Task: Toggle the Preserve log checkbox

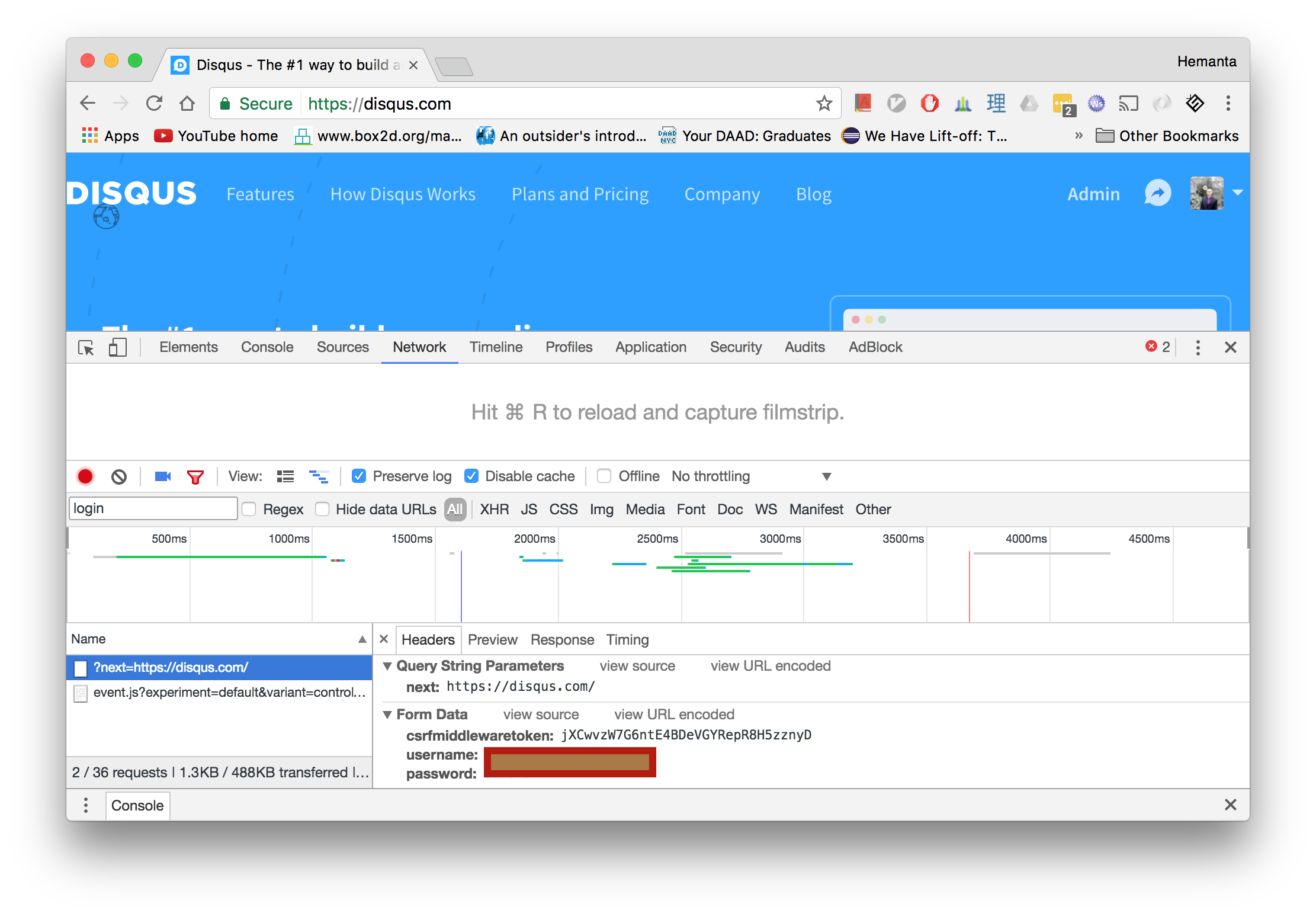Action: point(358,476)
